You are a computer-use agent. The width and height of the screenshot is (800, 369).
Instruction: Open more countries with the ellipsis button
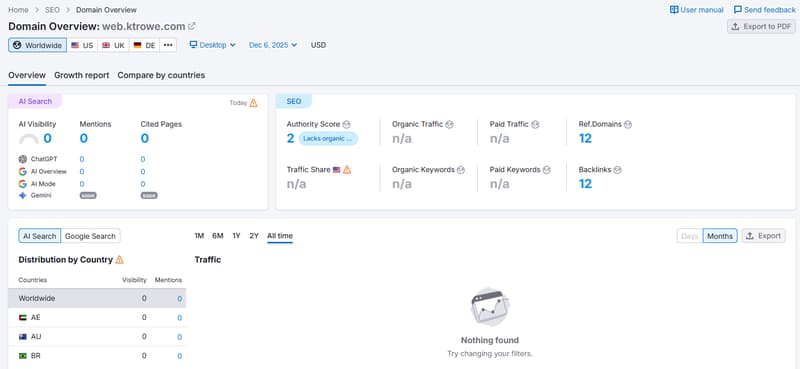click(x=168, y=45)
